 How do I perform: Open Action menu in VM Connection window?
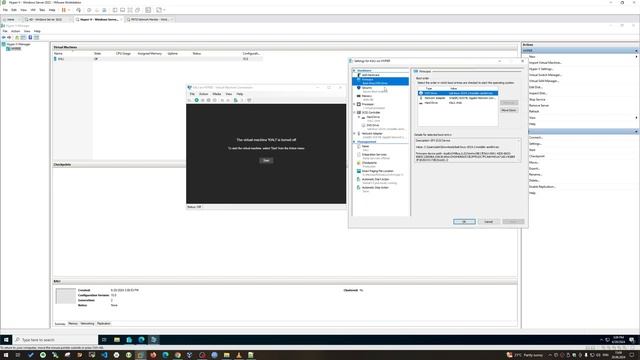tap(203, 94)
